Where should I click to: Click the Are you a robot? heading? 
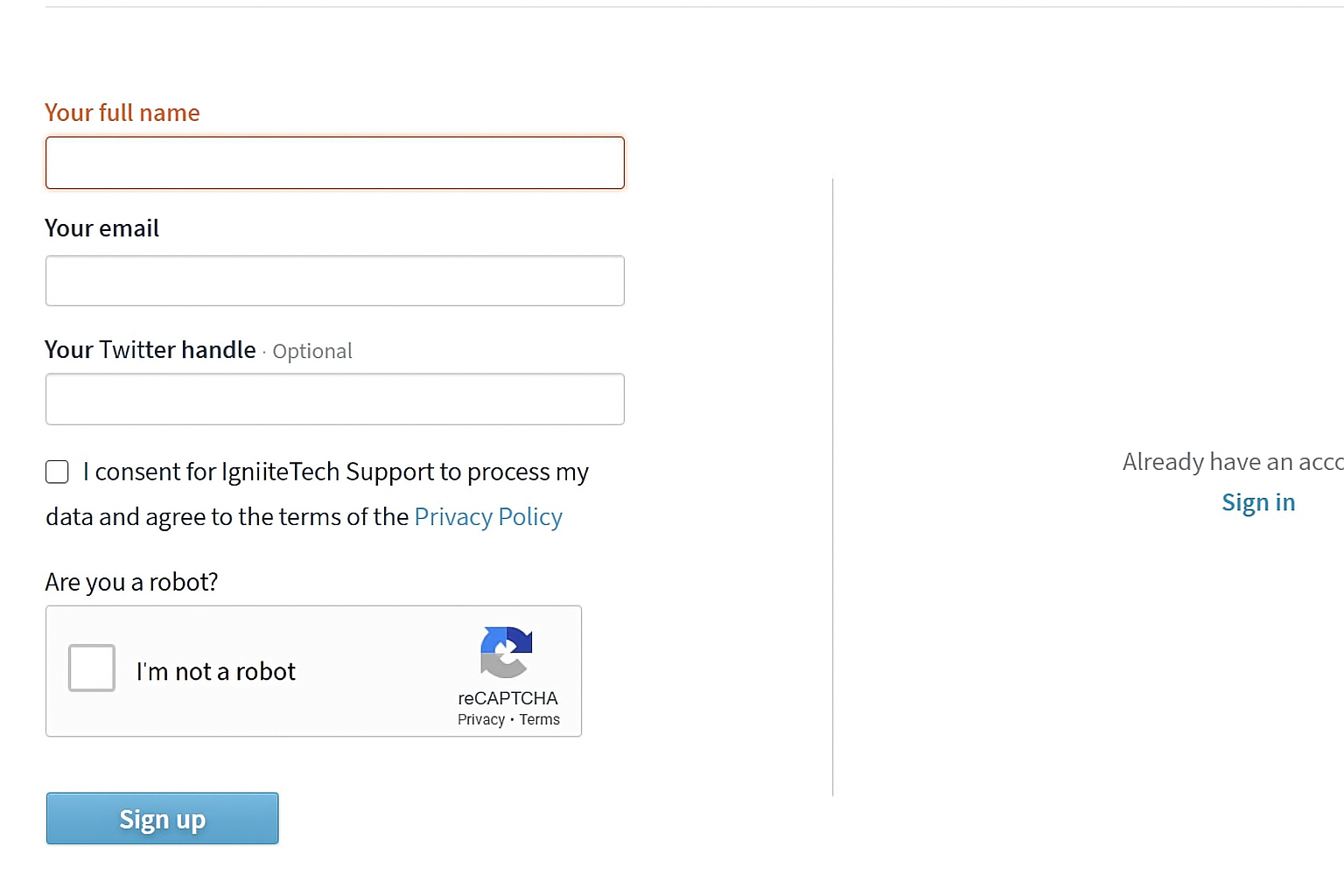tap(132, 582)
